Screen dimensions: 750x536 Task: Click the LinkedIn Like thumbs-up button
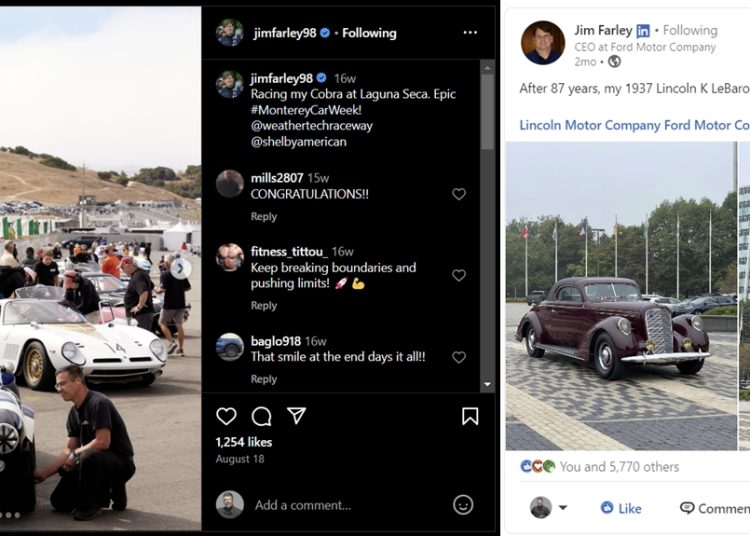[621, 508]
